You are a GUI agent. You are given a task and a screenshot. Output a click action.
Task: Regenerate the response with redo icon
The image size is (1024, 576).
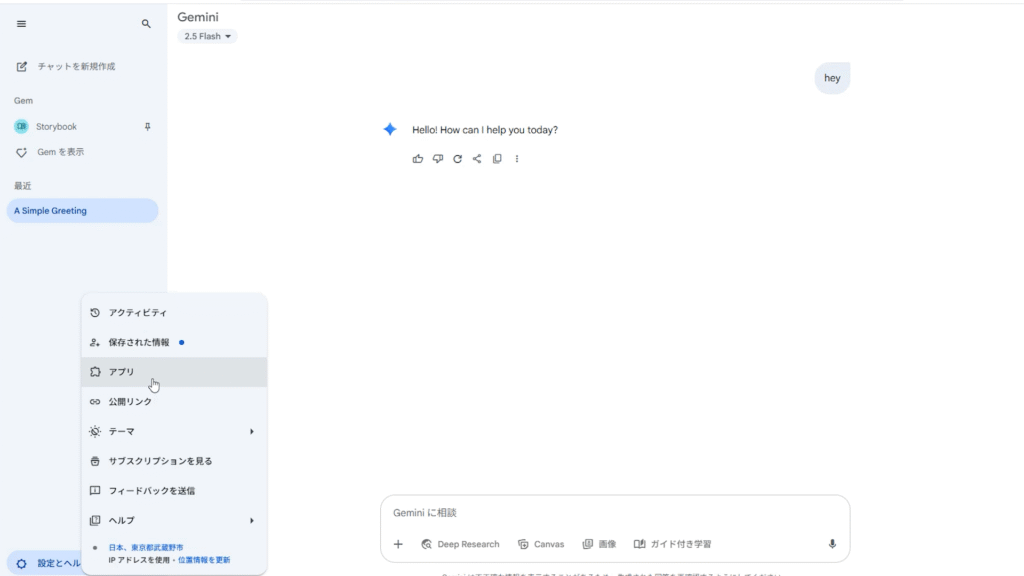click(458, 159)
